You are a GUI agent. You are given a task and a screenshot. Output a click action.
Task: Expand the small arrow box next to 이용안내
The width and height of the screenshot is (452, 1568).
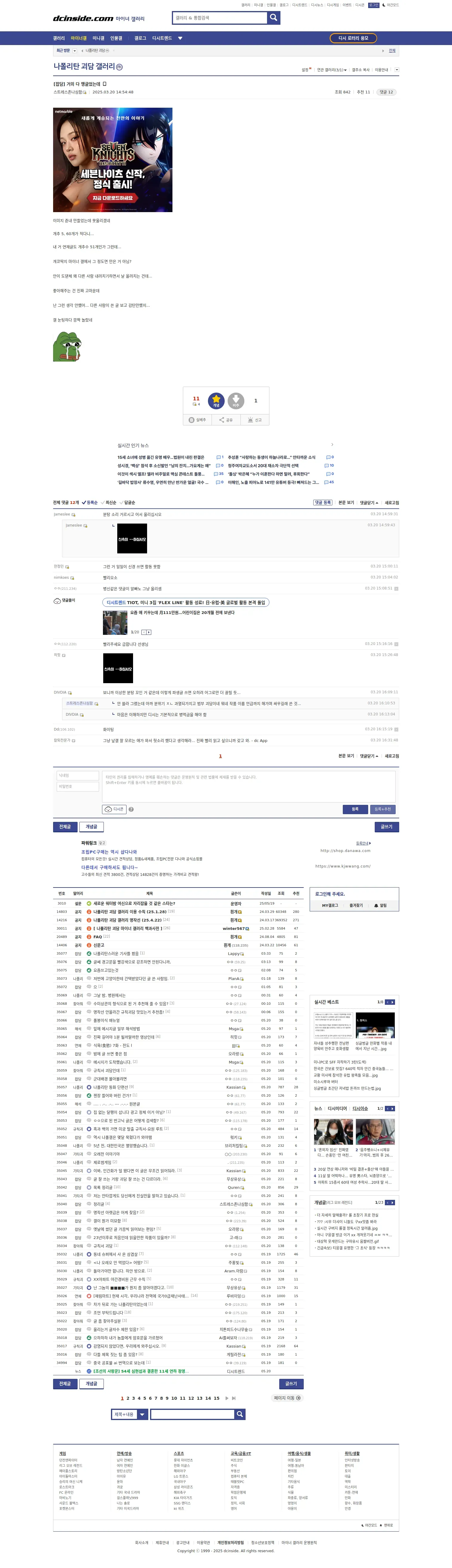[x=397, y=70]
